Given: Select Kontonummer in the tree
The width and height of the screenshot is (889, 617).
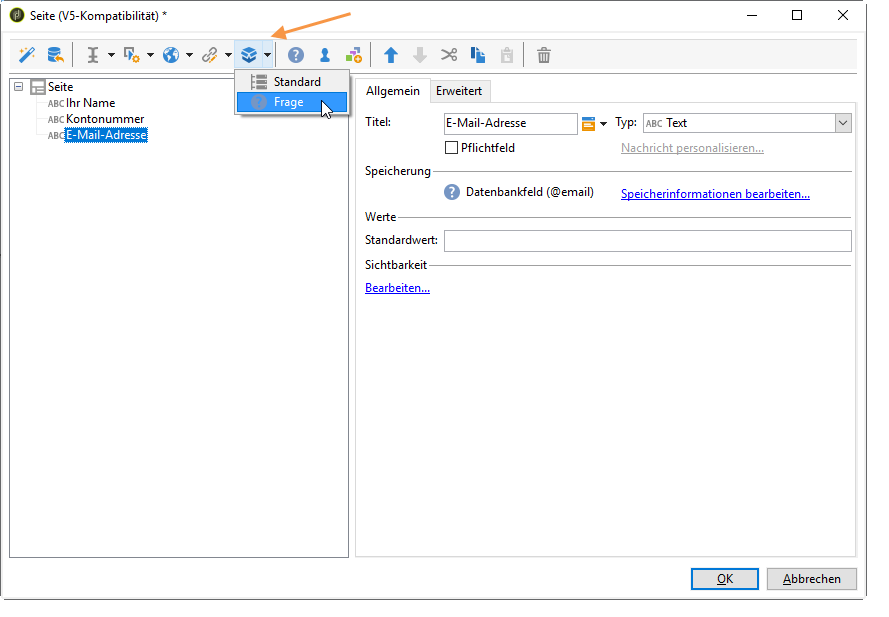Looking at the screenshot, I should (105, 119).
